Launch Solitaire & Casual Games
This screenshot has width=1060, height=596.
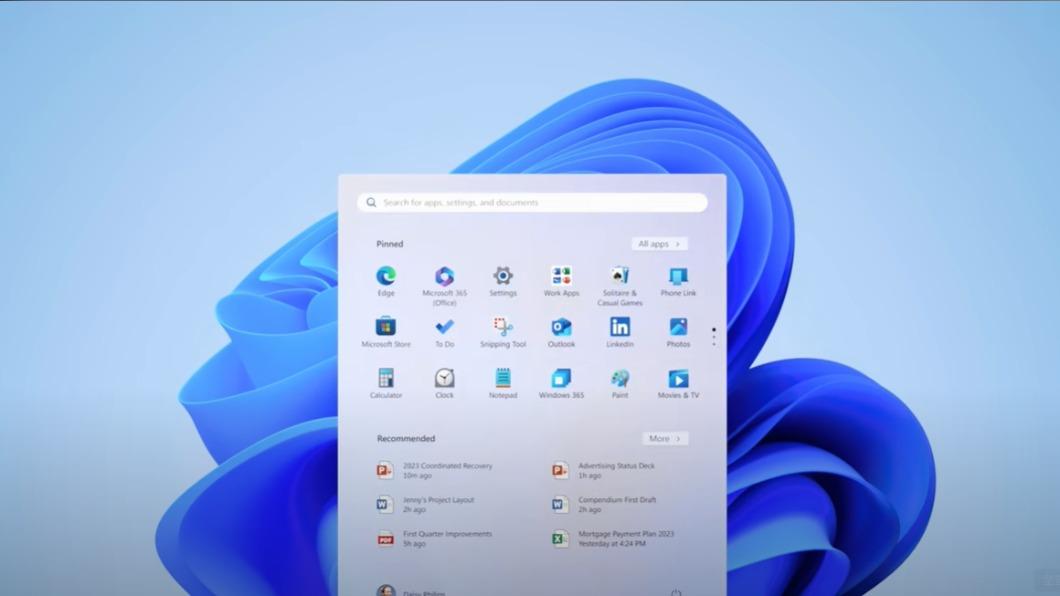[620, 286]
